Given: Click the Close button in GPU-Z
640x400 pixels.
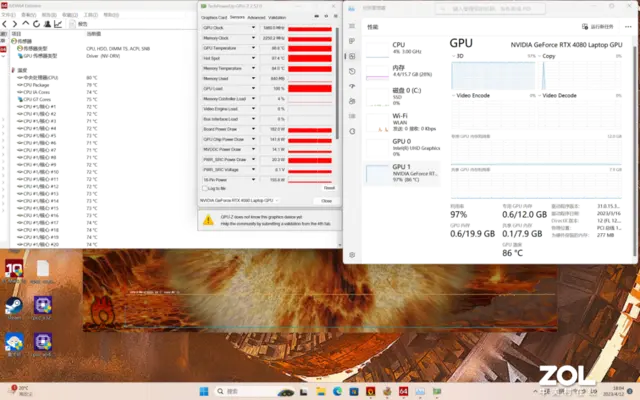Looking at the screenshot, I should point(327,201).
